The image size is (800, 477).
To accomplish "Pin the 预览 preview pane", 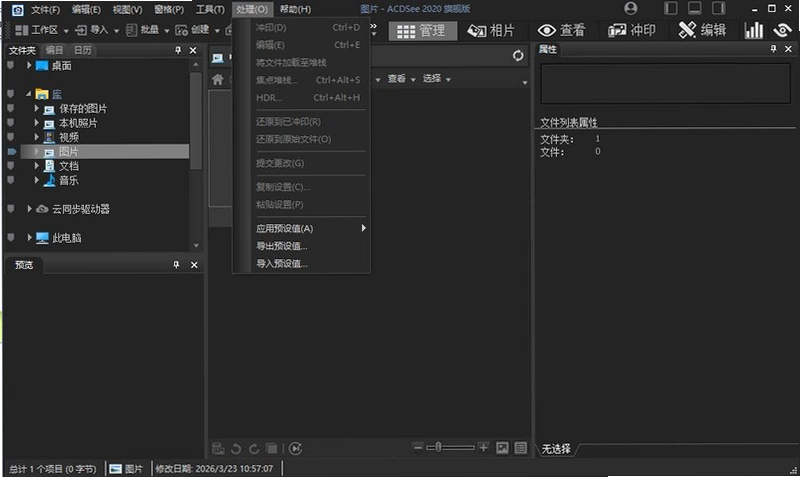I will pyautogui.click(x=176, y=265).
